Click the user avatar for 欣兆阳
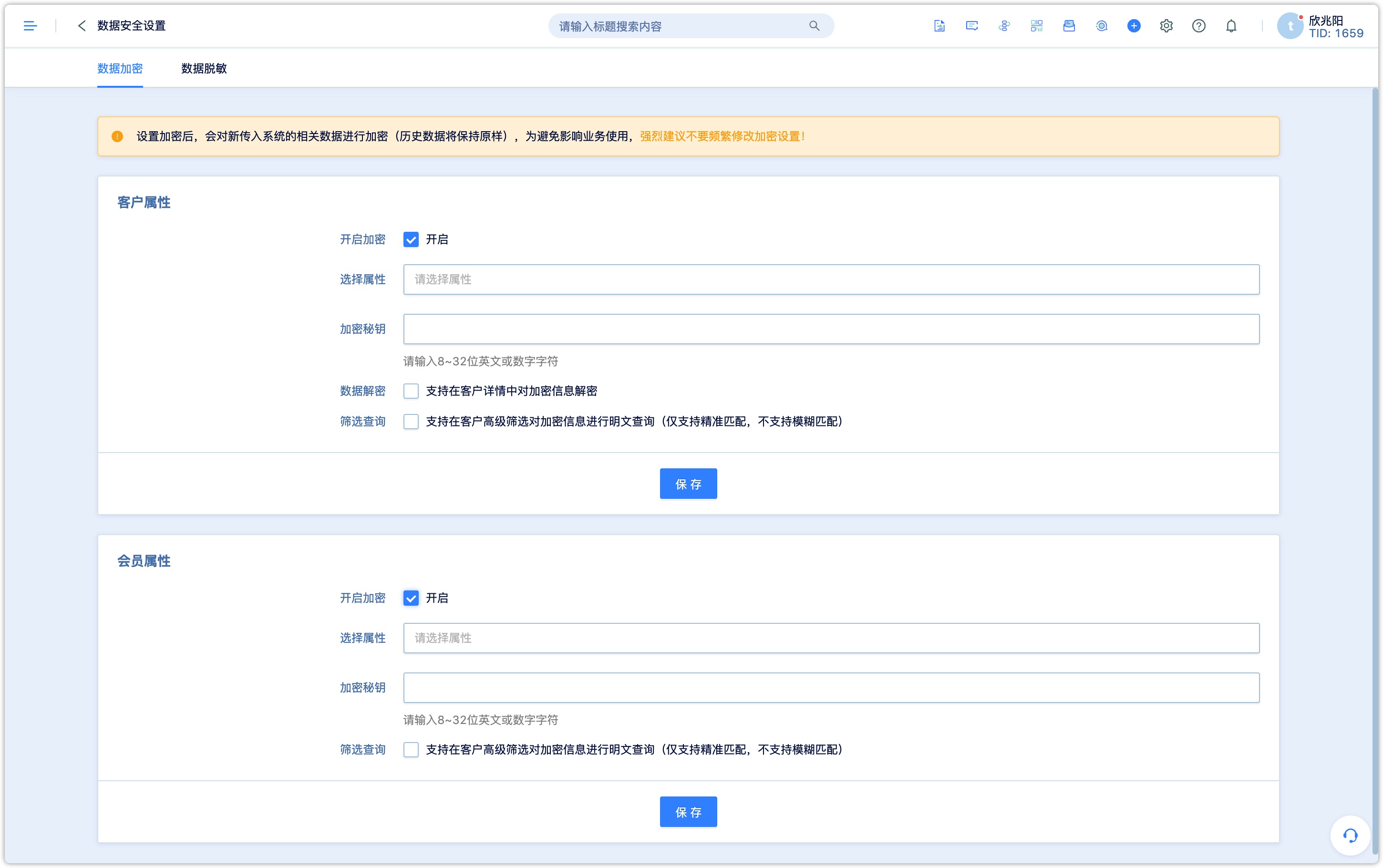 pos(1290,26)
